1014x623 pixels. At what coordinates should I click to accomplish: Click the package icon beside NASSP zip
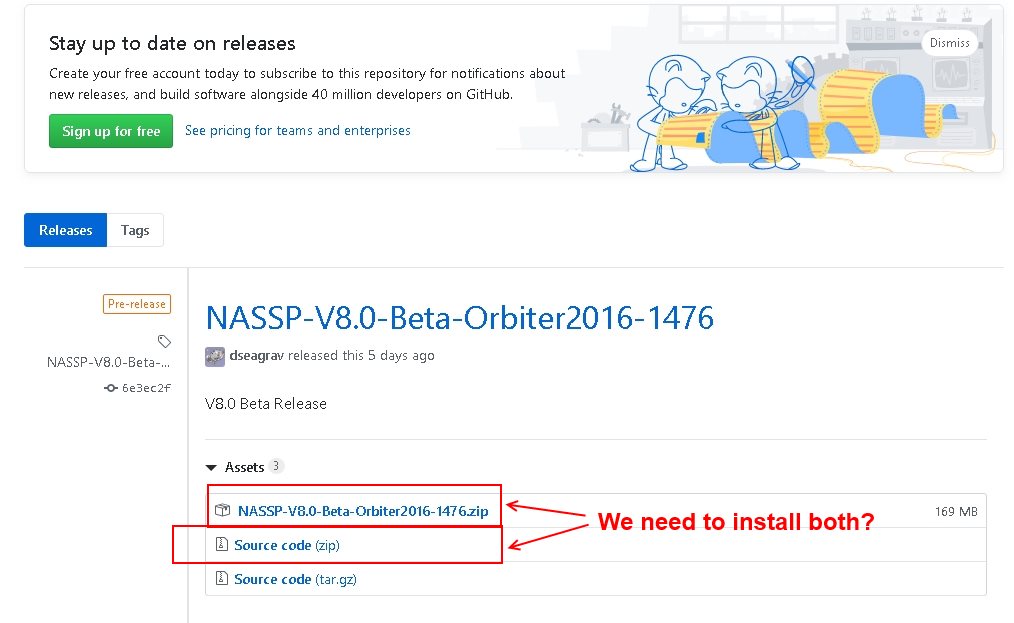tap(223, 511)
